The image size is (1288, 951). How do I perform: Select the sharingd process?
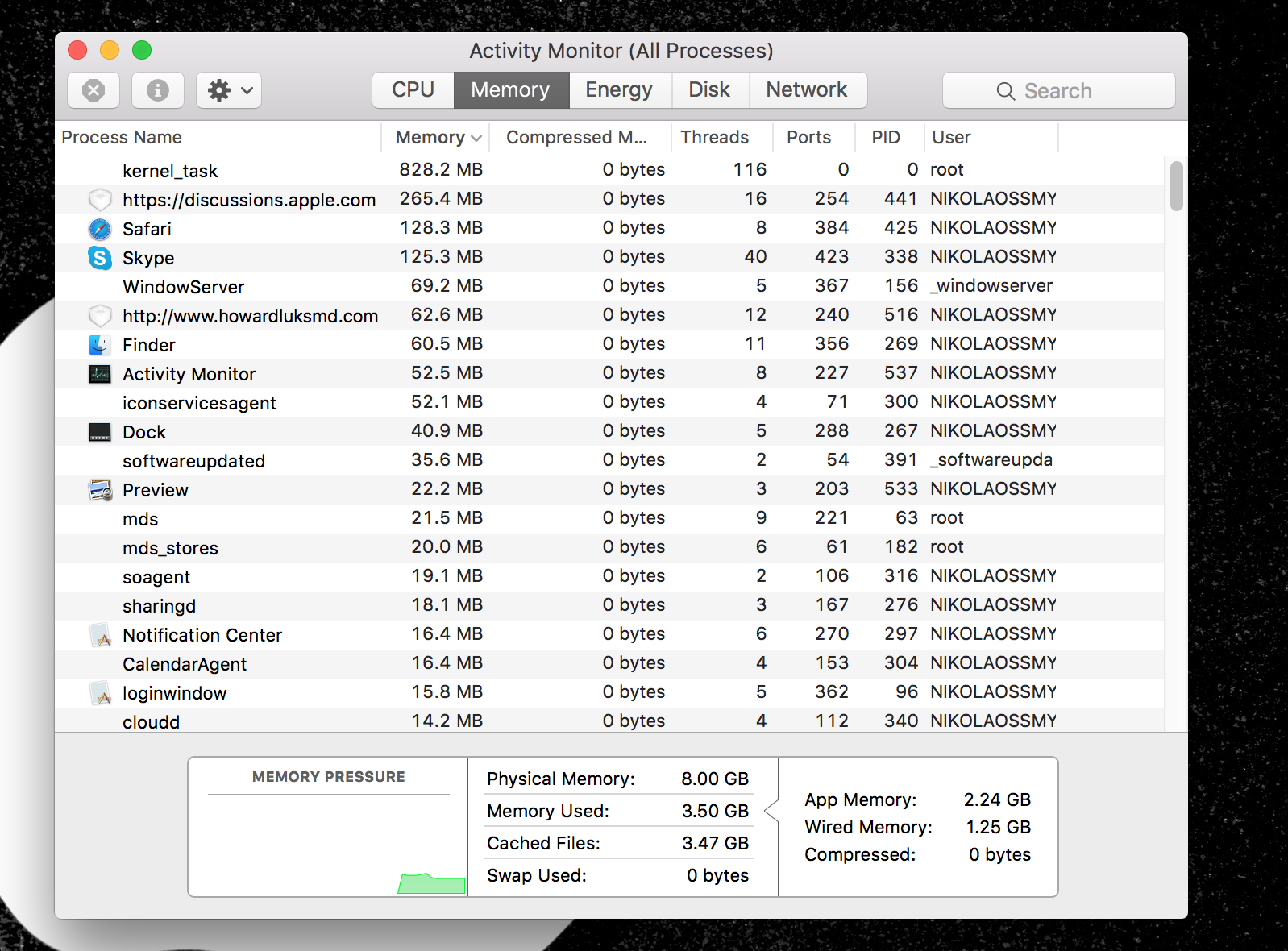pyautogui.click(x=609, y=606)
